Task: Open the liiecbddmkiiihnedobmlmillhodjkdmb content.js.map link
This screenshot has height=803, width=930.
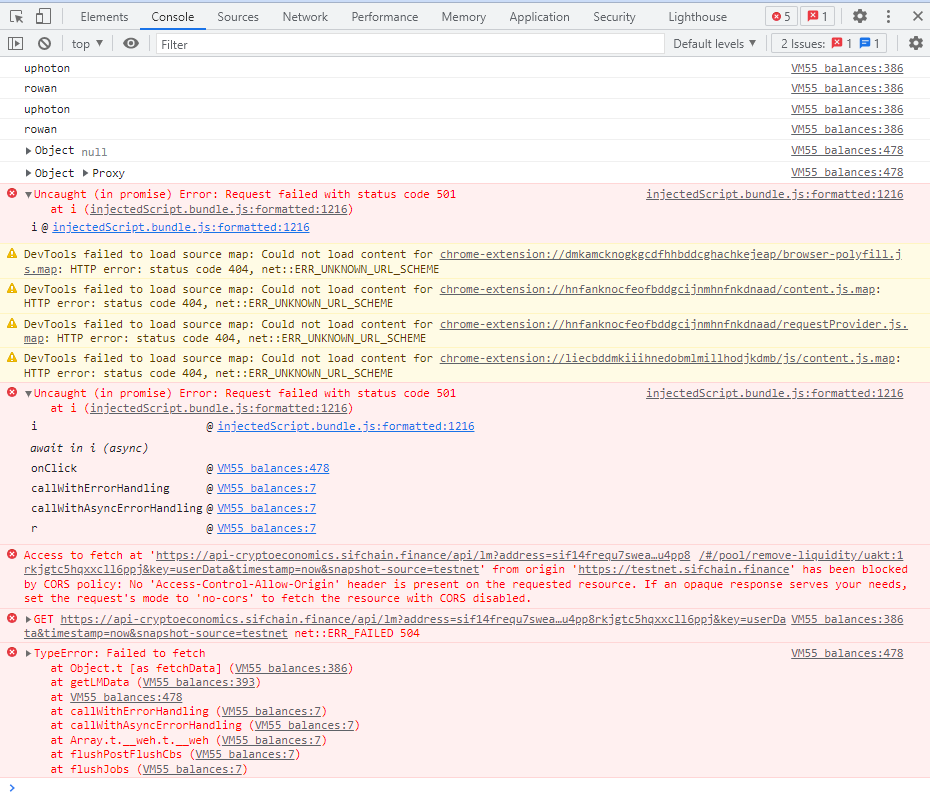Action: click(x=667, y=358)
